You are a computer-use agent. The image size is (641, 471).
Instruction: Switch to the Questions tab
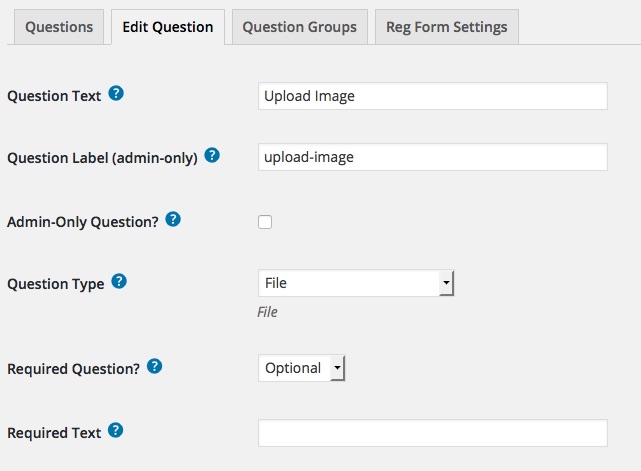click(x=59, y=27)
